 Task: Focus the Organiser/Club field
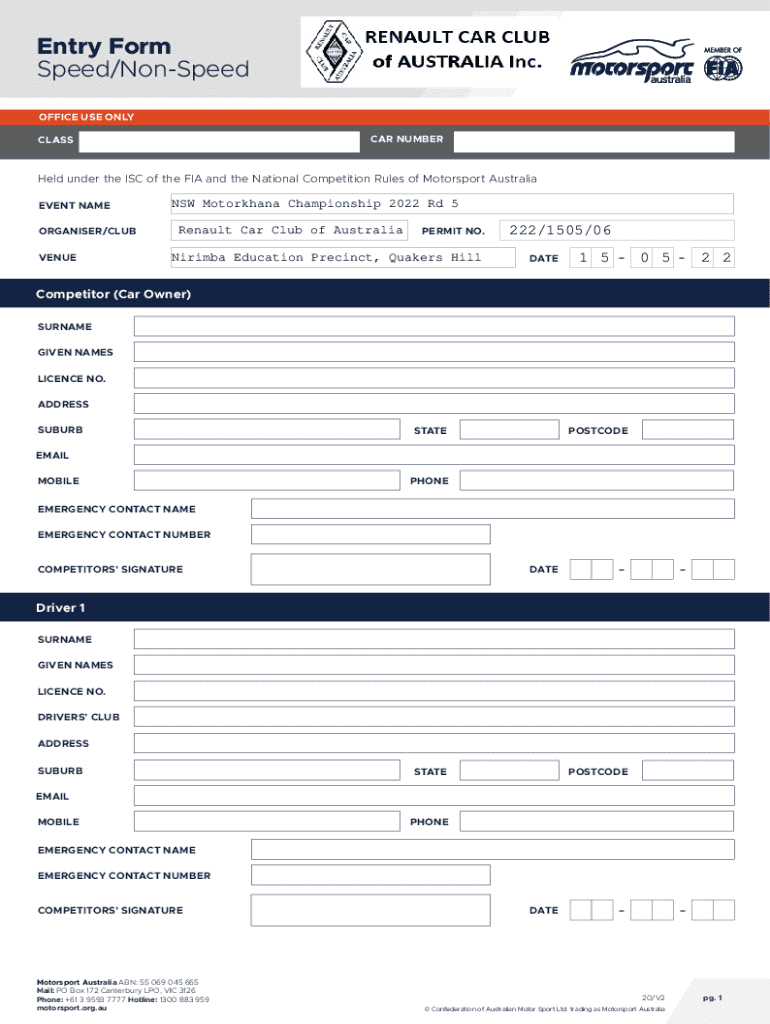click(289, 231)
